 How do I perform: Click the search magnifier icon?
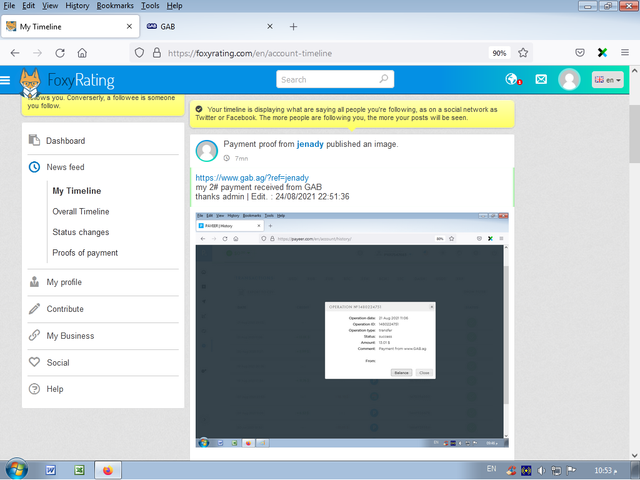click(384, 79)
